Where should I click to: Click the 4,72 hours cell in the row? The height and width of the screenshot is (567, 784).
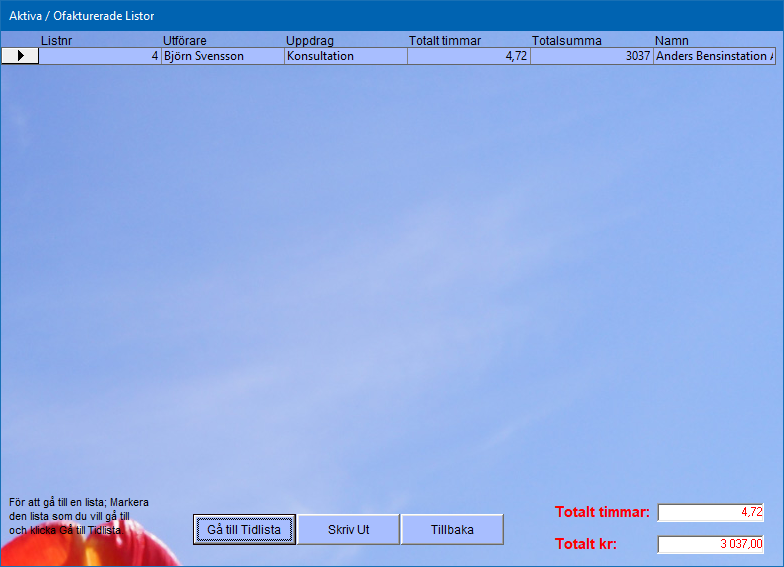pos(468,56)
